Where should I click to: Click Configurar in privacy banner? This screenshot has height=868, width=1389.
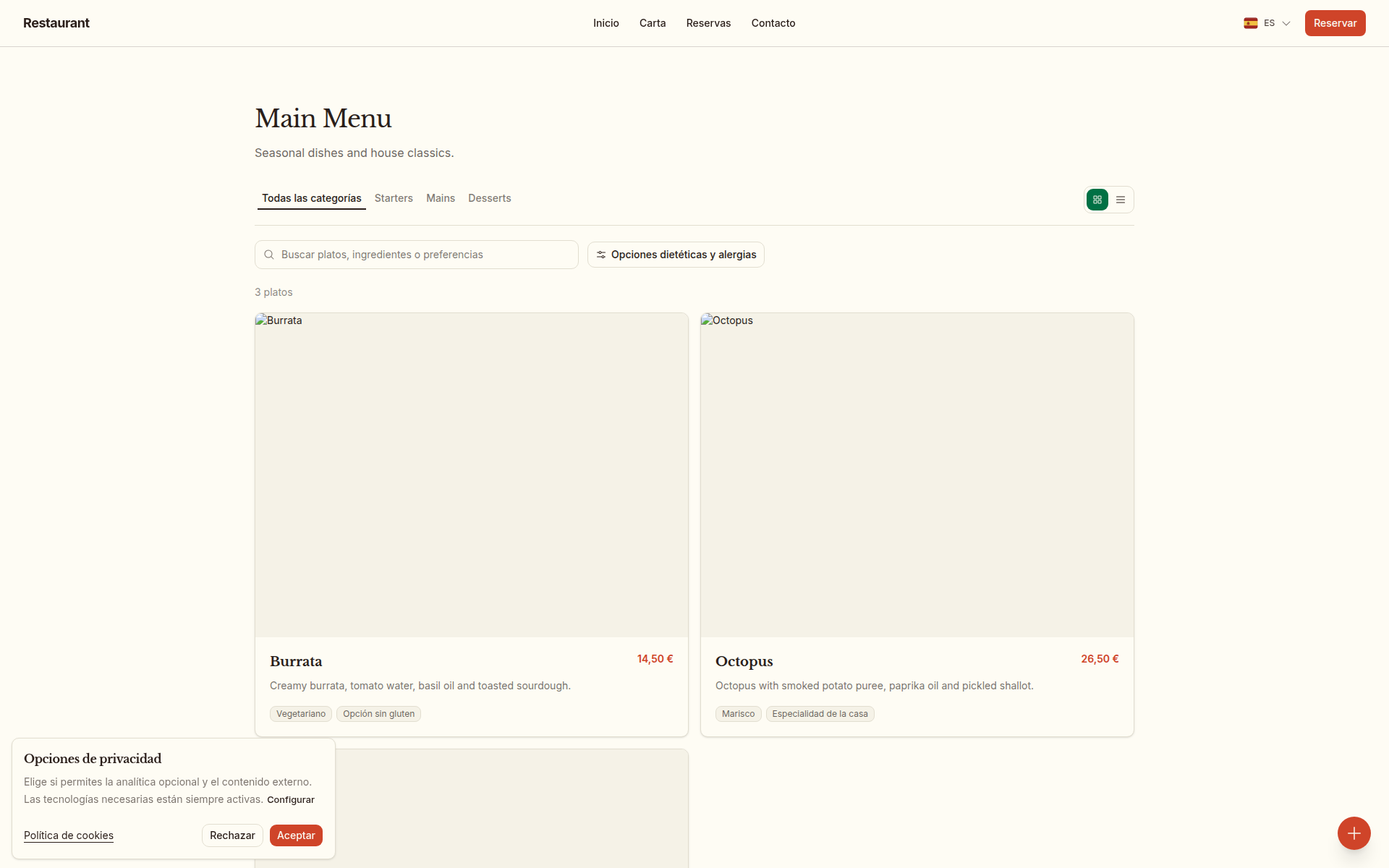291,800
